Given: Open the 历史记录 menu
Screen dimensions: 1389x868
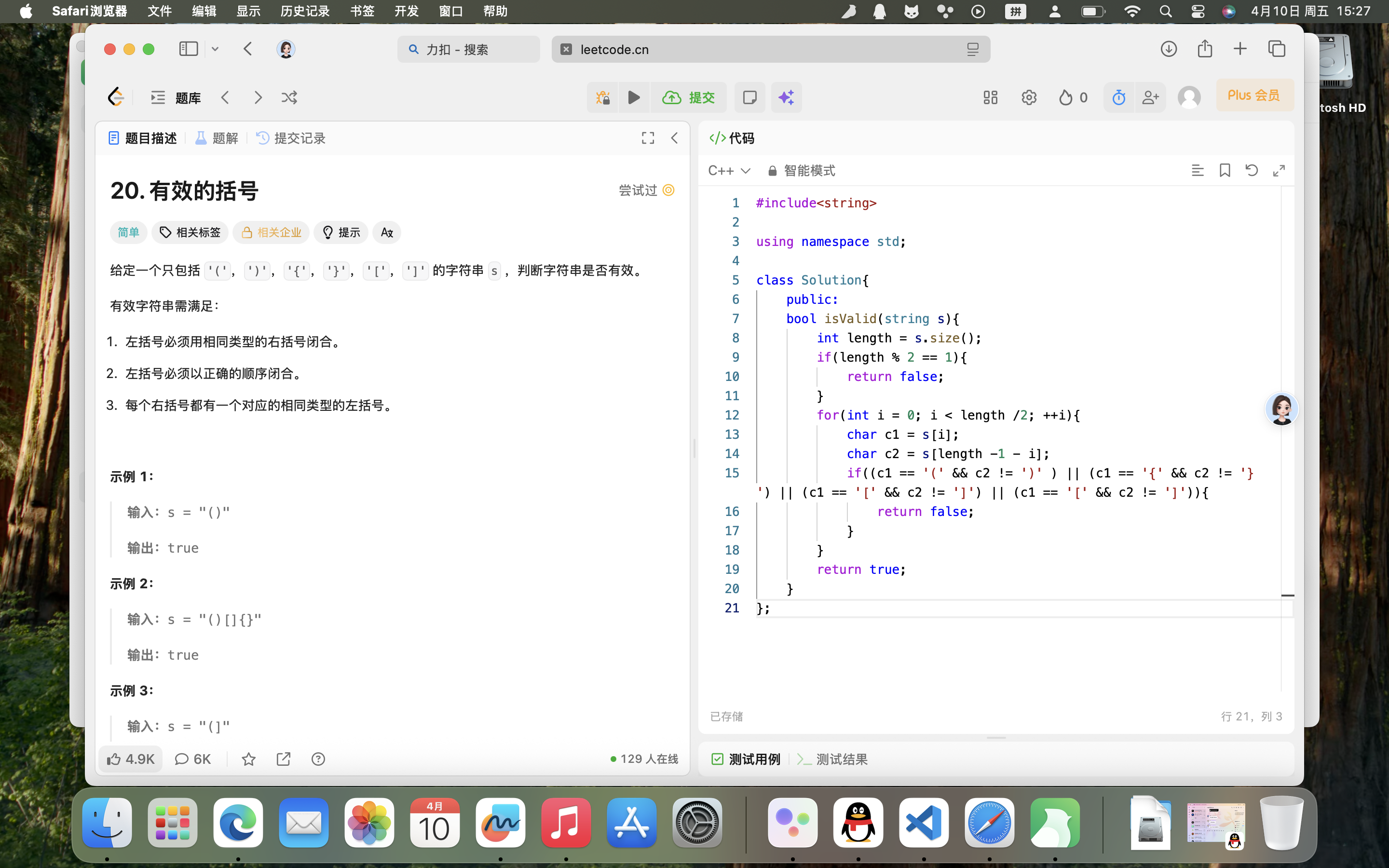Looking at the screenshot, I should pos(305,11).
